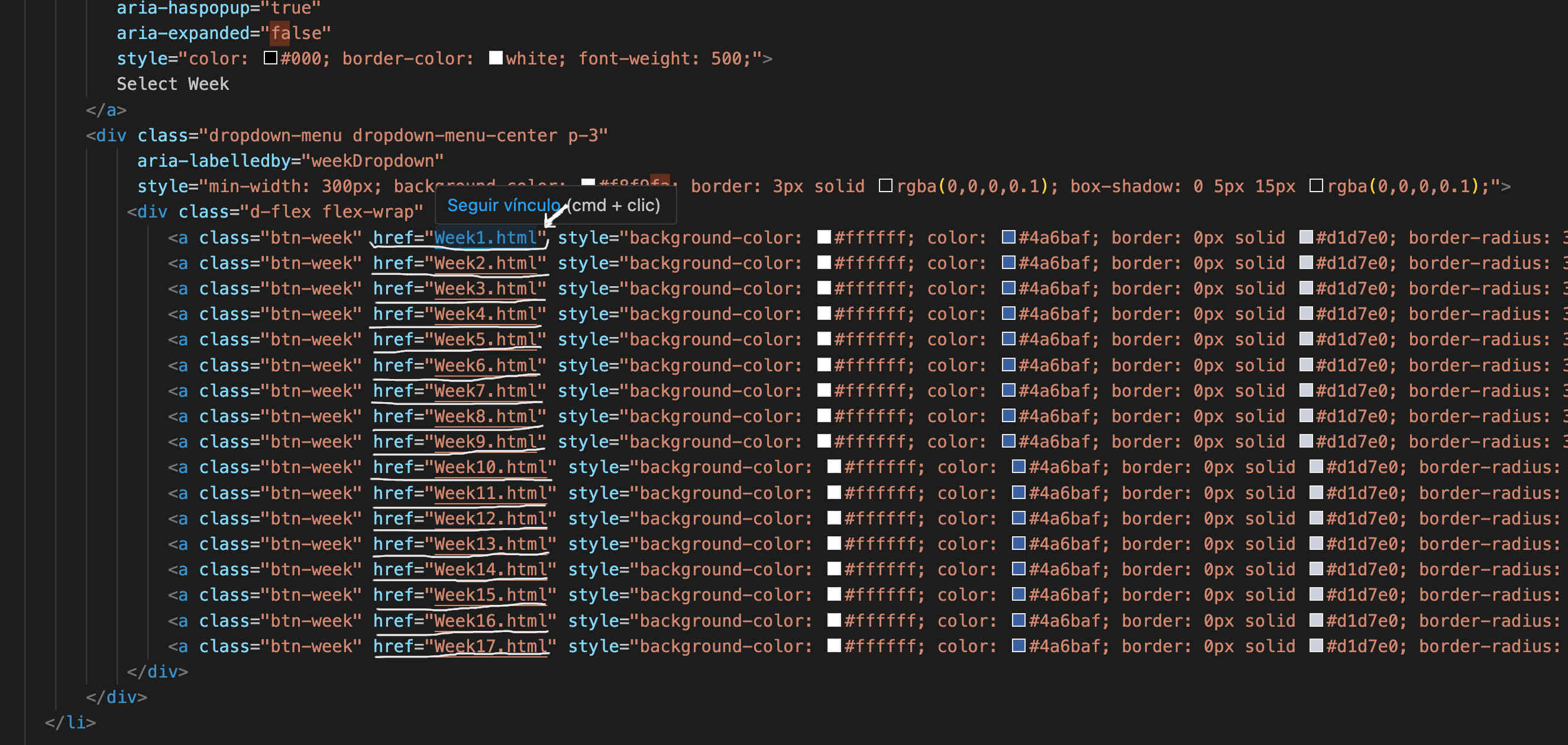The image size is (1568, 745).
Task: Click the aria-expanded="false" attribute
Action: click(224, 33)
